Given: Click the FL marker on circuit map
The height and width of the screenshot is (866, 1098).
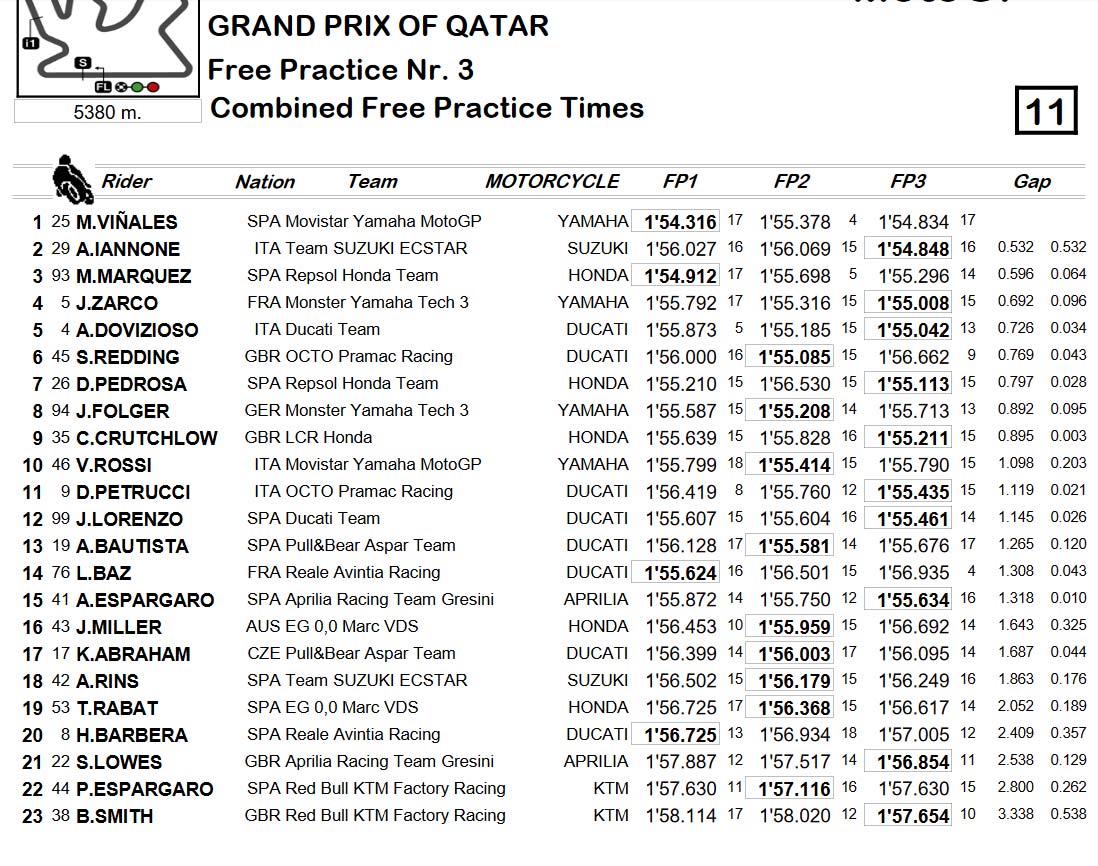Looking at the screenshot, I should [103, 87].
